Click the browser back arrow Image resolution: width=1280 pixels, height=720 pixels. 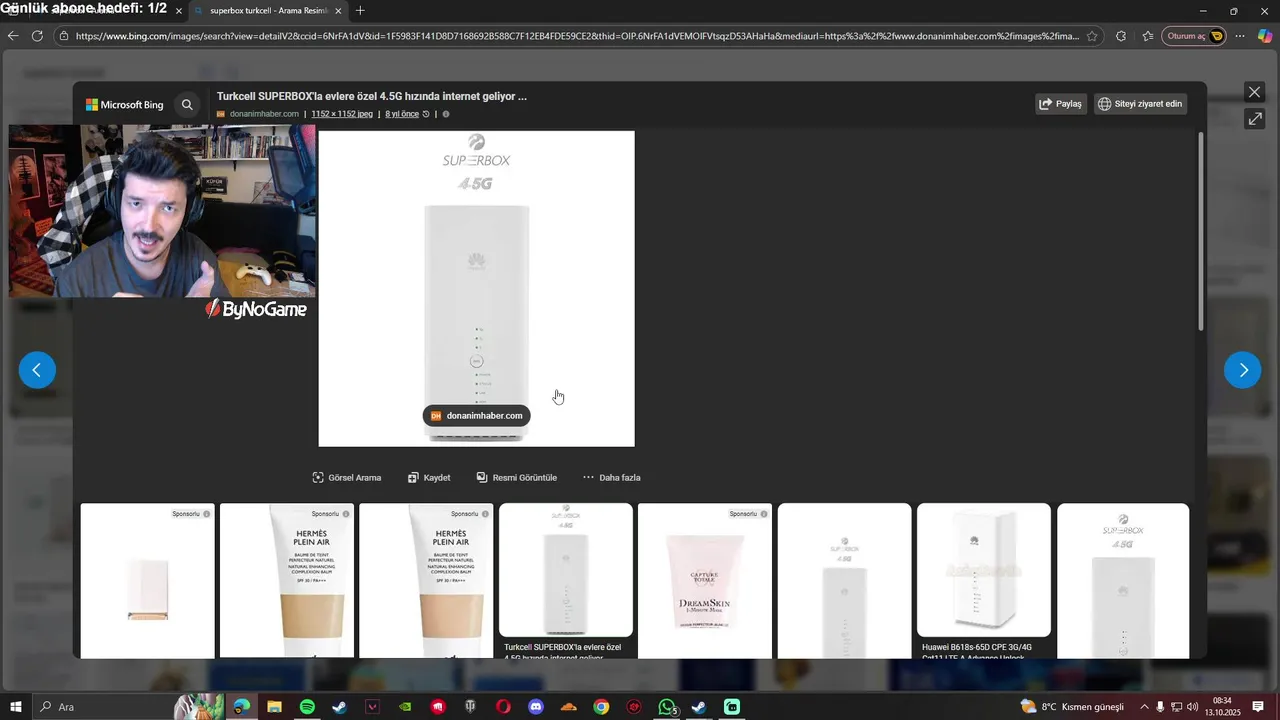(x=13, y=36)
